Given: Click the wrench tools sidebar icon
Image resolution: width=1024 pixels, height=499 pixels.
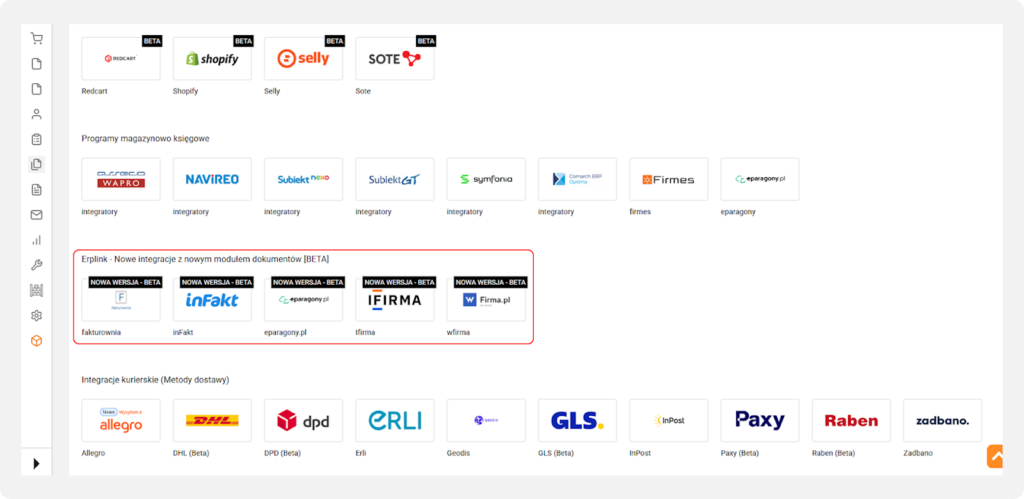Looking at the screenshot, I should pyautogui.click(x=37, y=265).
